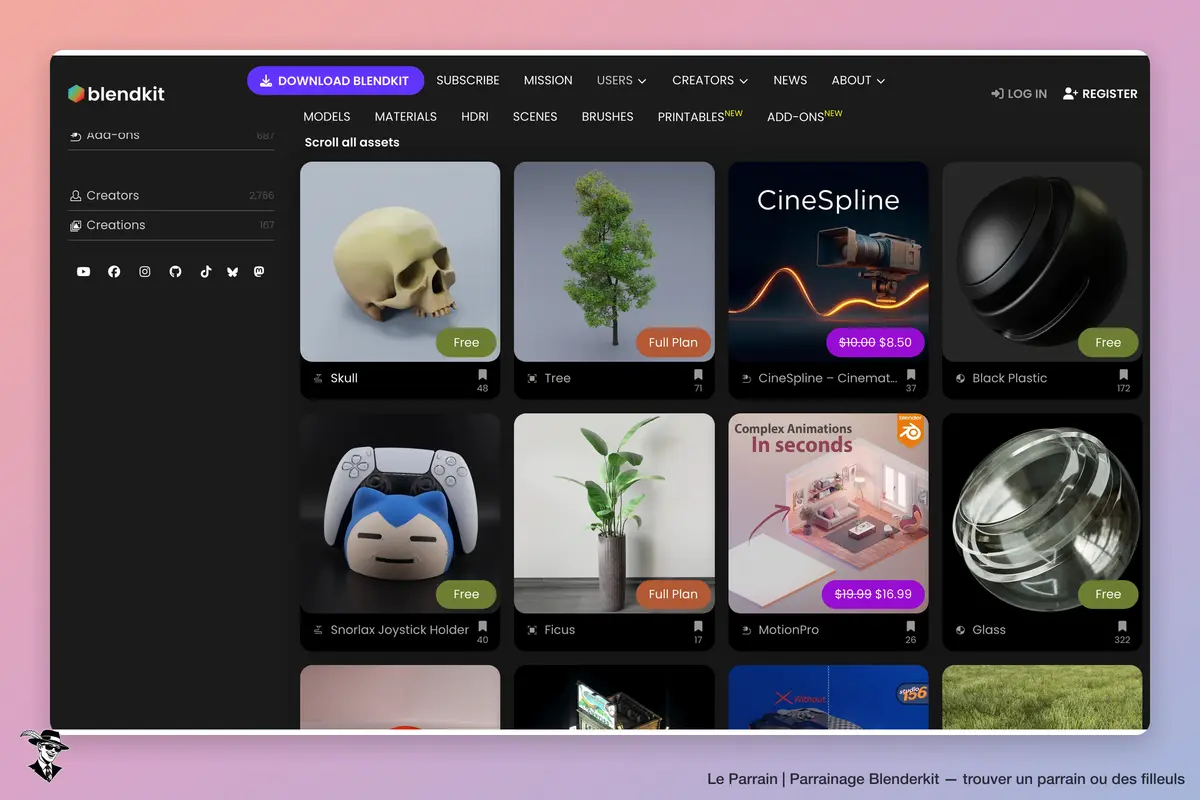
Task: Open the TikTok social link icon
Action: click(205, 272)
